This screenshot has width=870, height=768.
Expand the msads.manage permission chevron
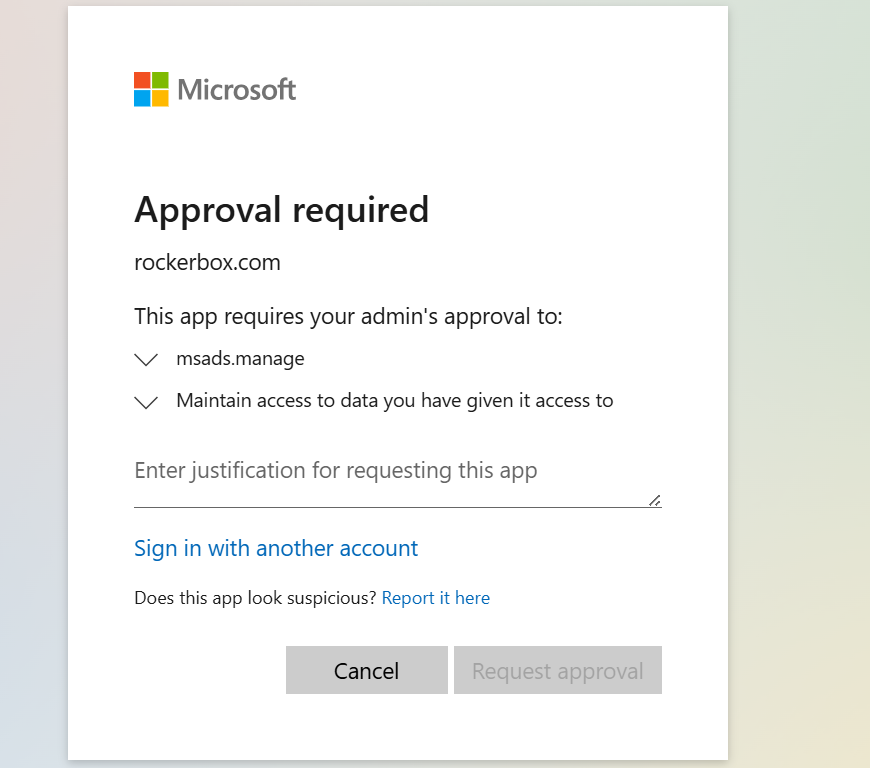pyautogui.click(x=146, y=360)
